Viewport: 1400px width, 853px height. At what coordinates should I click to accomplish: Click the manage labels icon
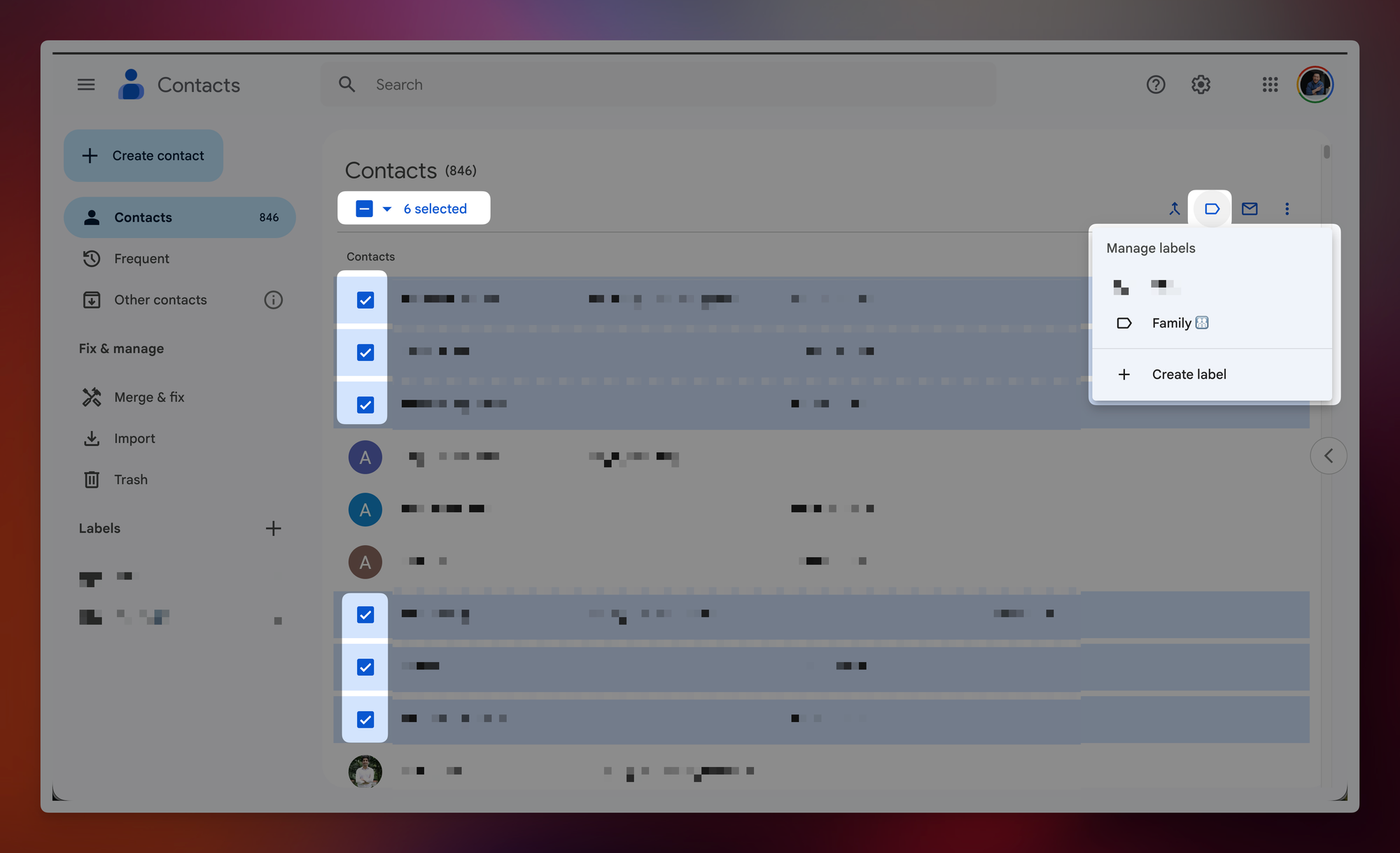click(x=1212, y=209)
